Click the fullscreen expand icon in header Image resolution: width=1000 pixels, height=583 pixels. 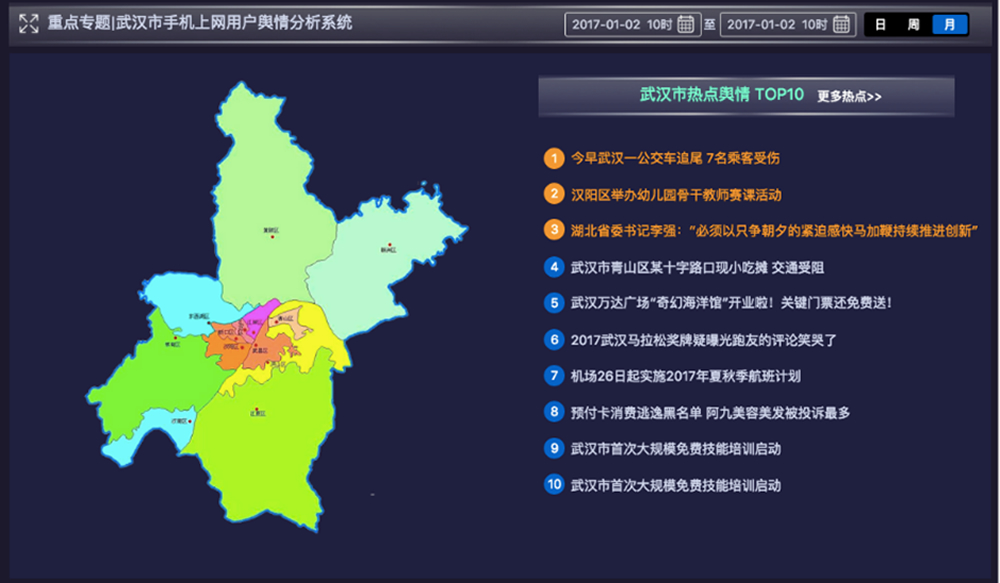(x=29, y=23)
